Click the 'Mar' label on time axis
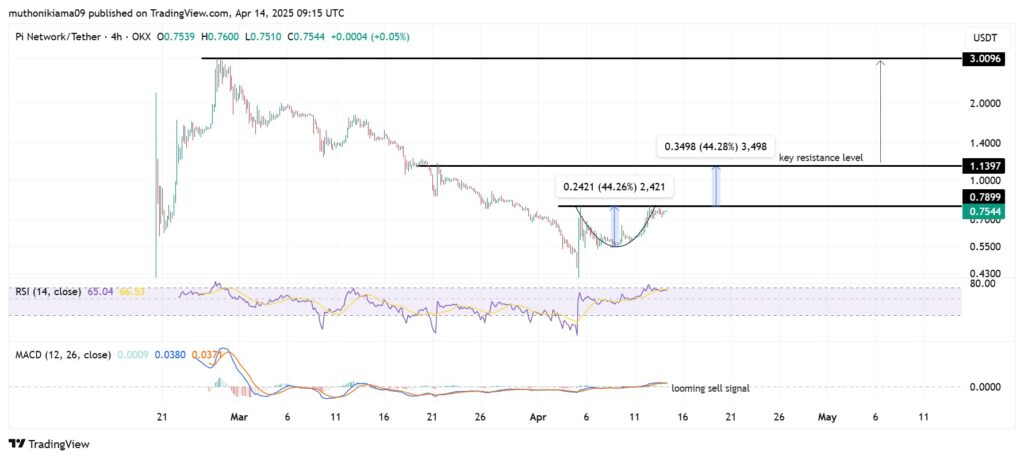Viewport: 1024px width, 459px height. 239,416
